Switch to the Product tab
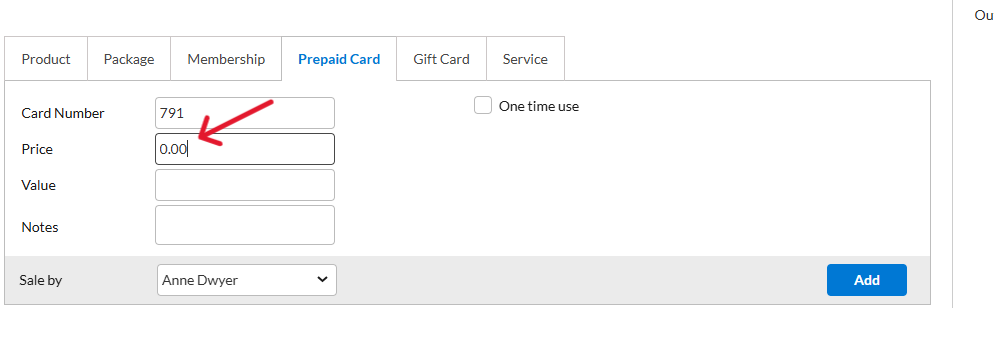The height and width of the screenshot is (363, 994). tap(46, 59)
